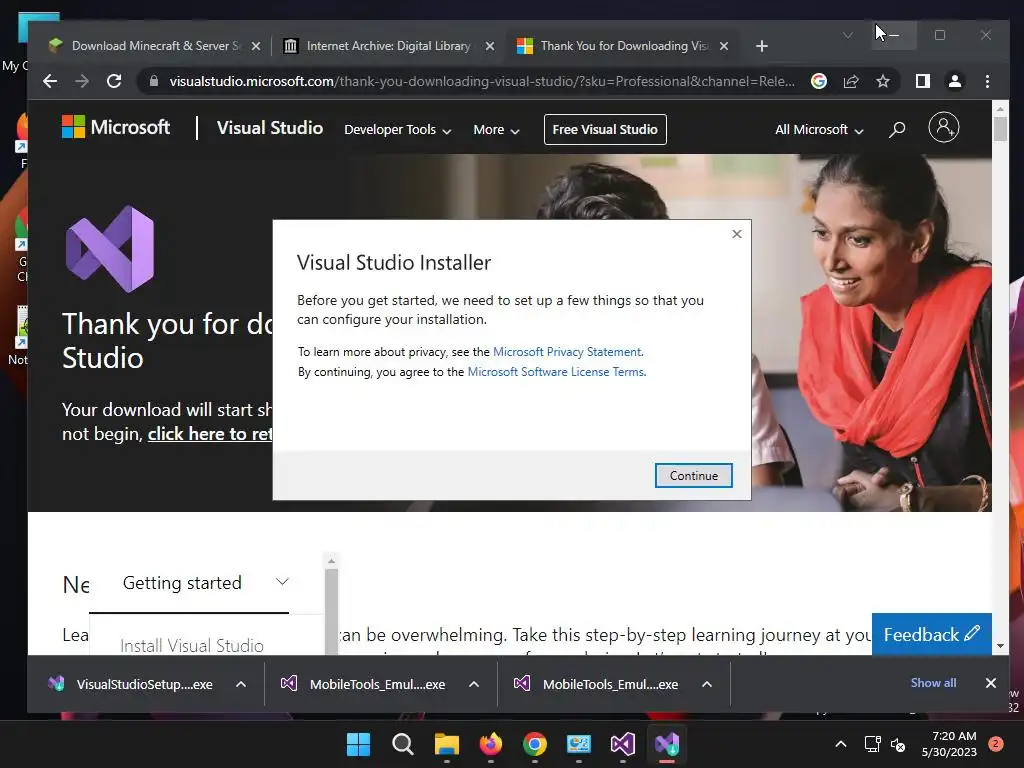Expand the Developer Tools menu
1024x768 pixels.
point(398,129)
